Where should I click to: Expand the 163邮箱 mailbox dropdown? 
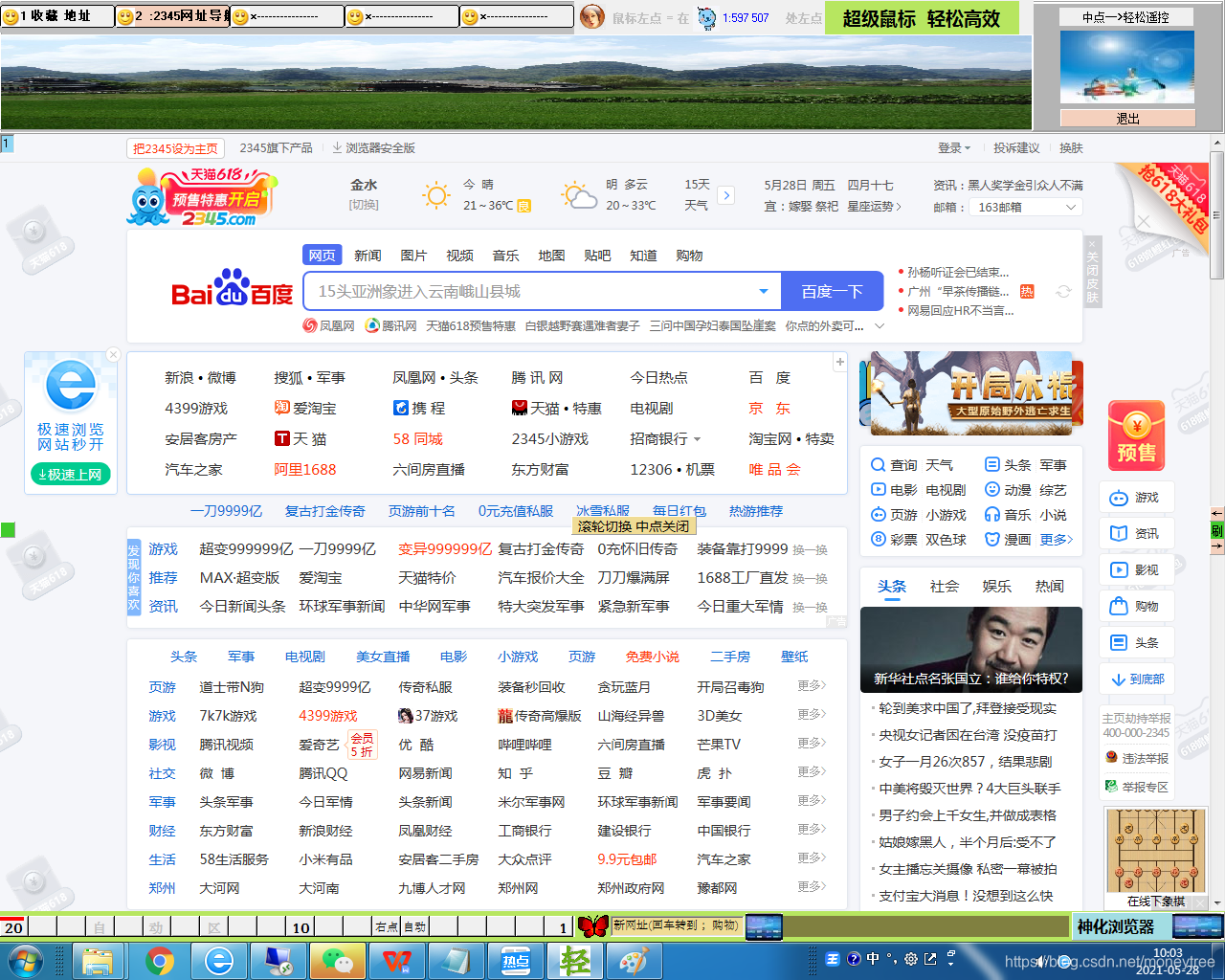1070,207
